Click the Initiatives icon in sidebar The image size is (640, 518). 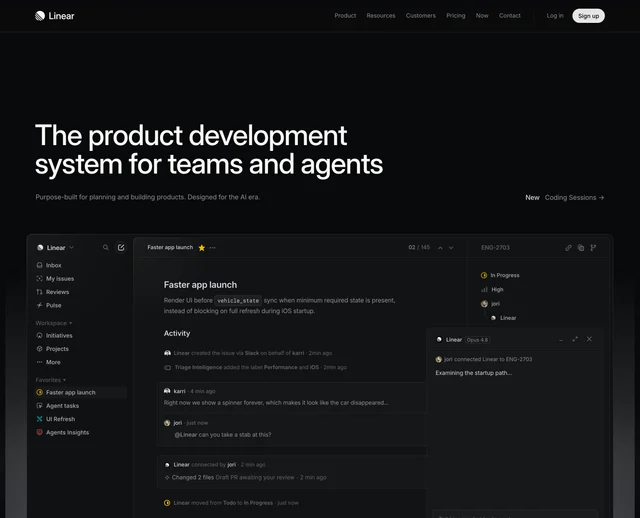(40, 336)
